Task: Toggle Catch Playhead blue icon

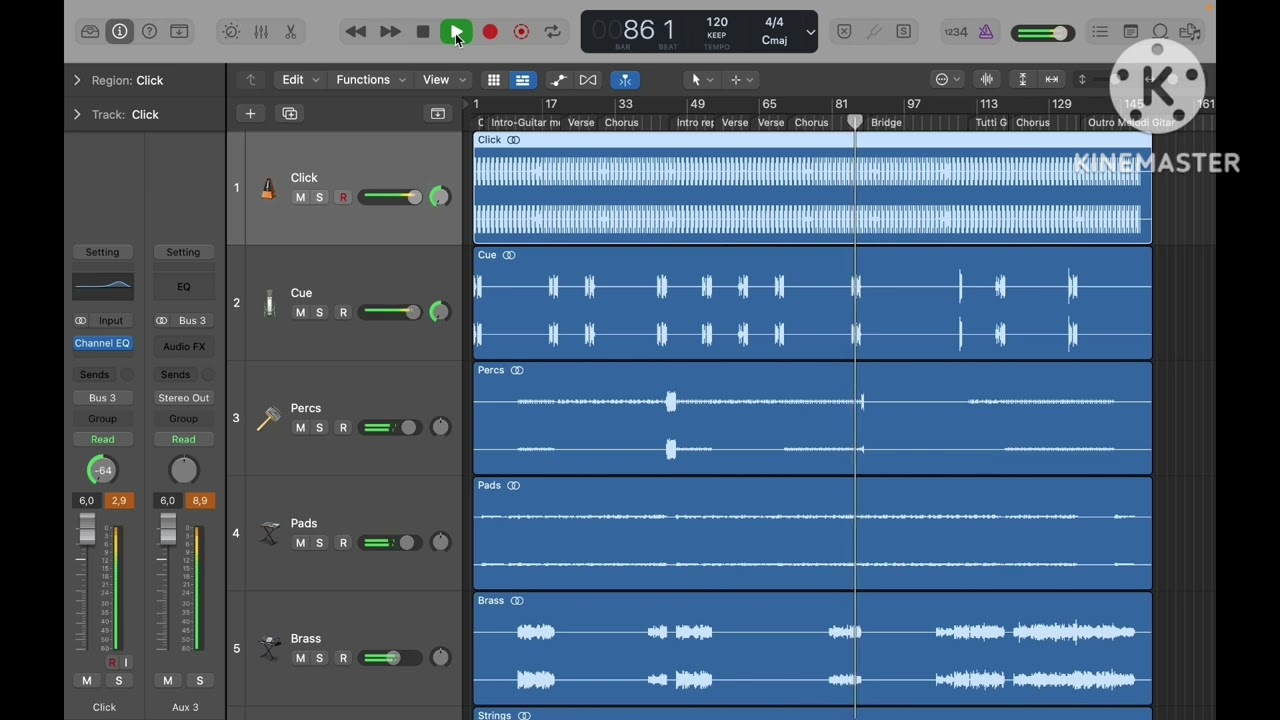Action: [x=625, y=80]
